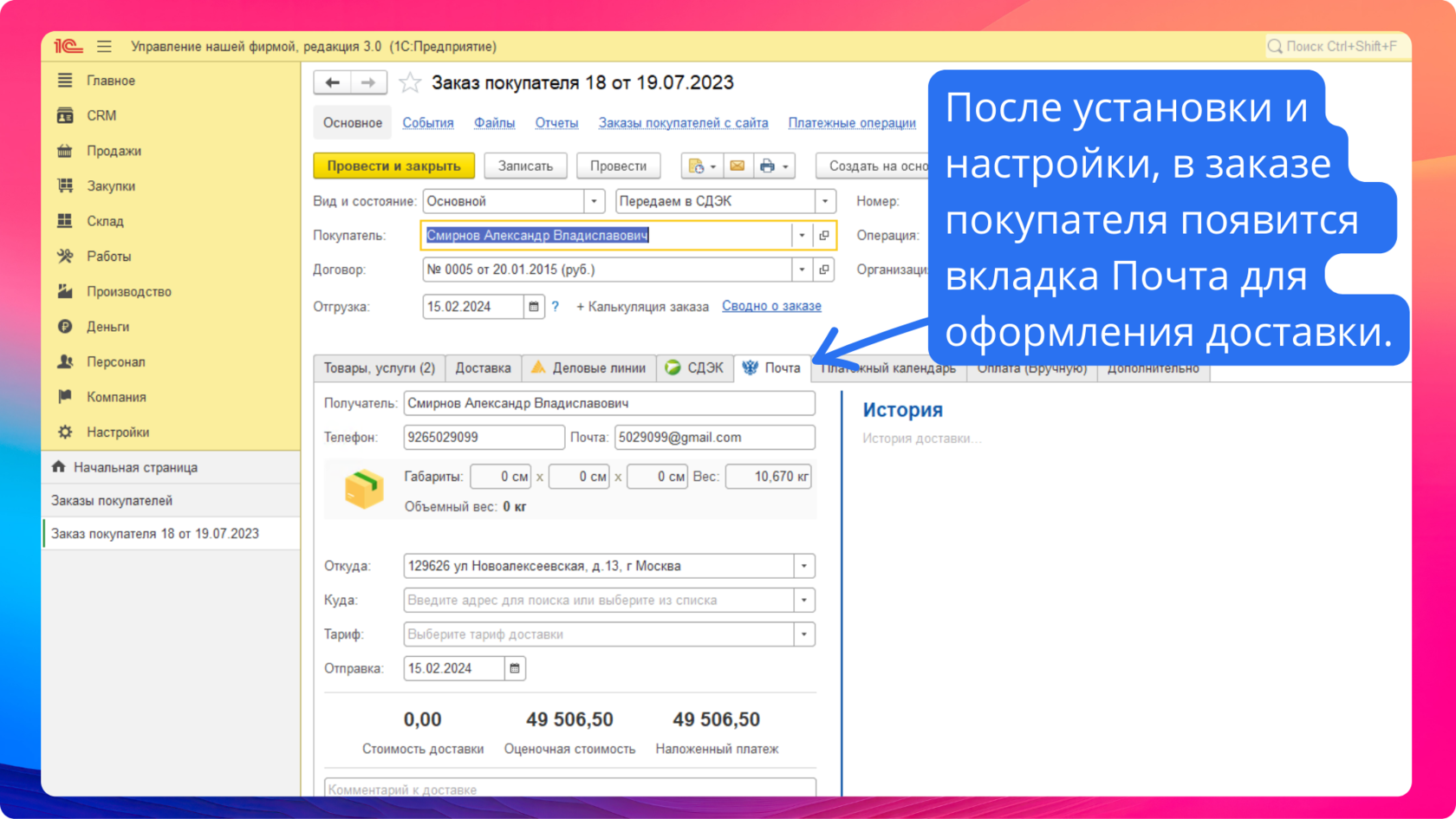Expand the report icon dropdown arrow
Viewport: 1456px width, 819px height.
[713, 166]
